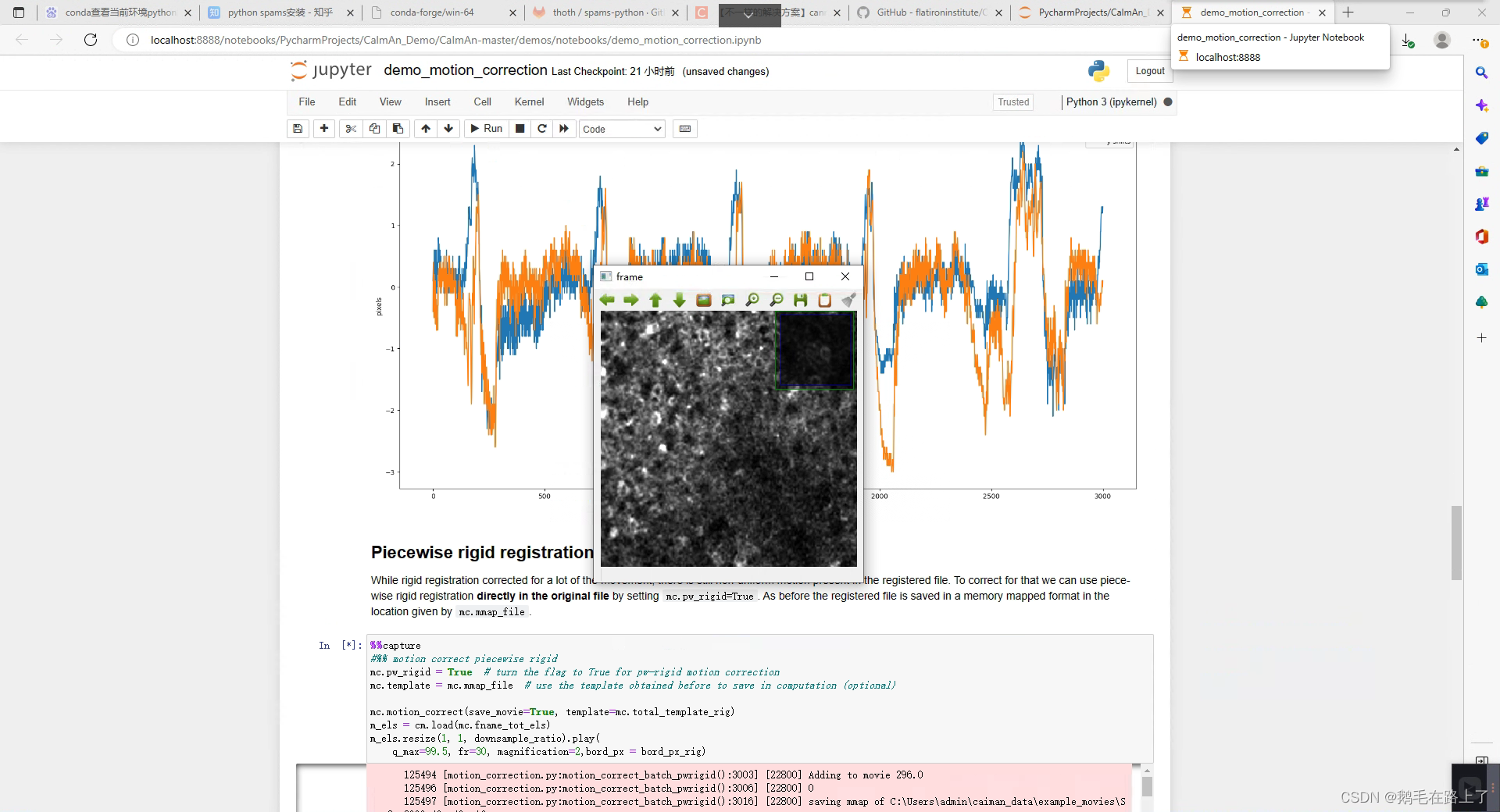Restart the kernel using the circular arrow

(542, 129)
